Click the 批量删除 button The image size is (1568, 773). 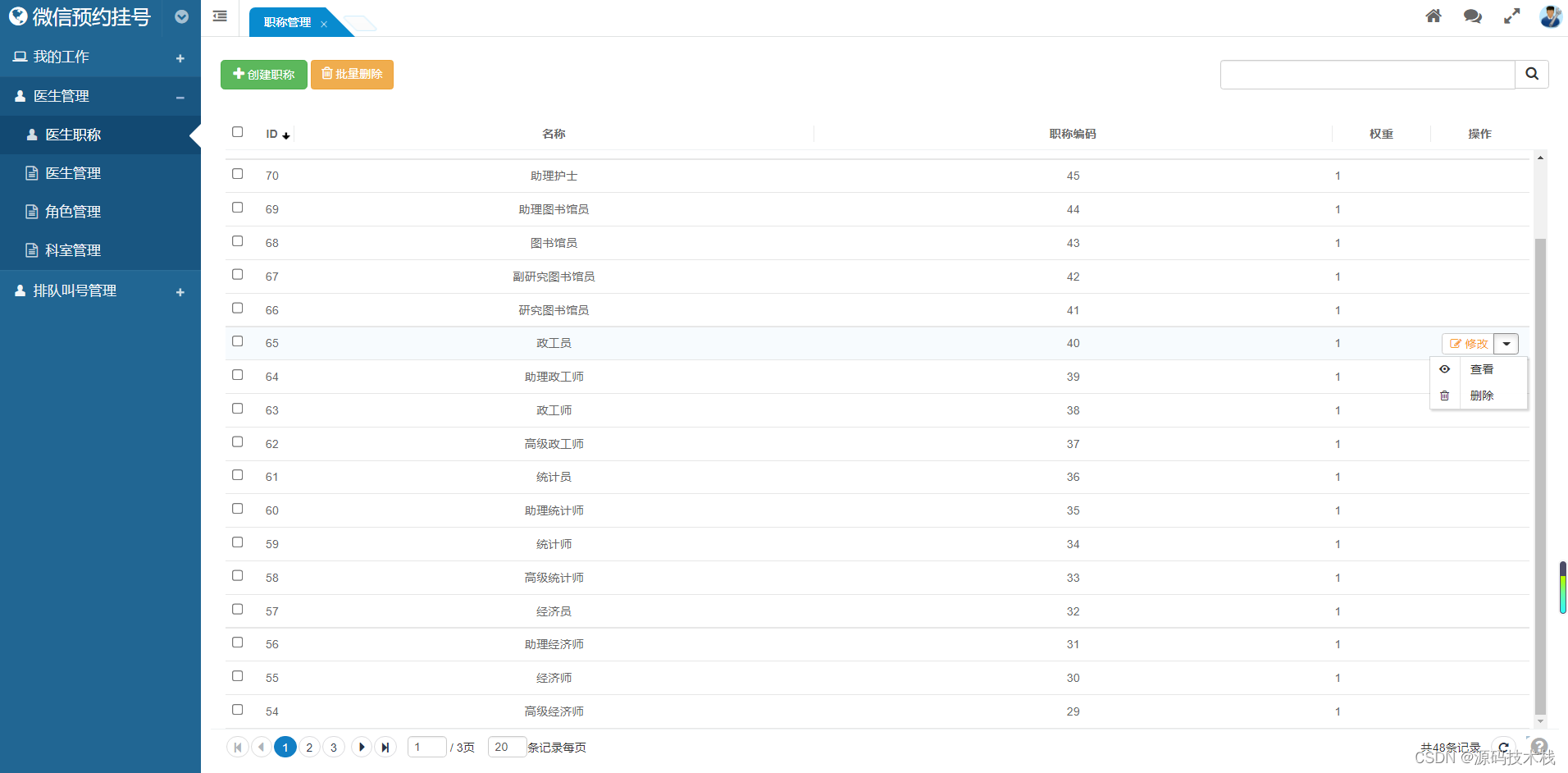[352, 75]
